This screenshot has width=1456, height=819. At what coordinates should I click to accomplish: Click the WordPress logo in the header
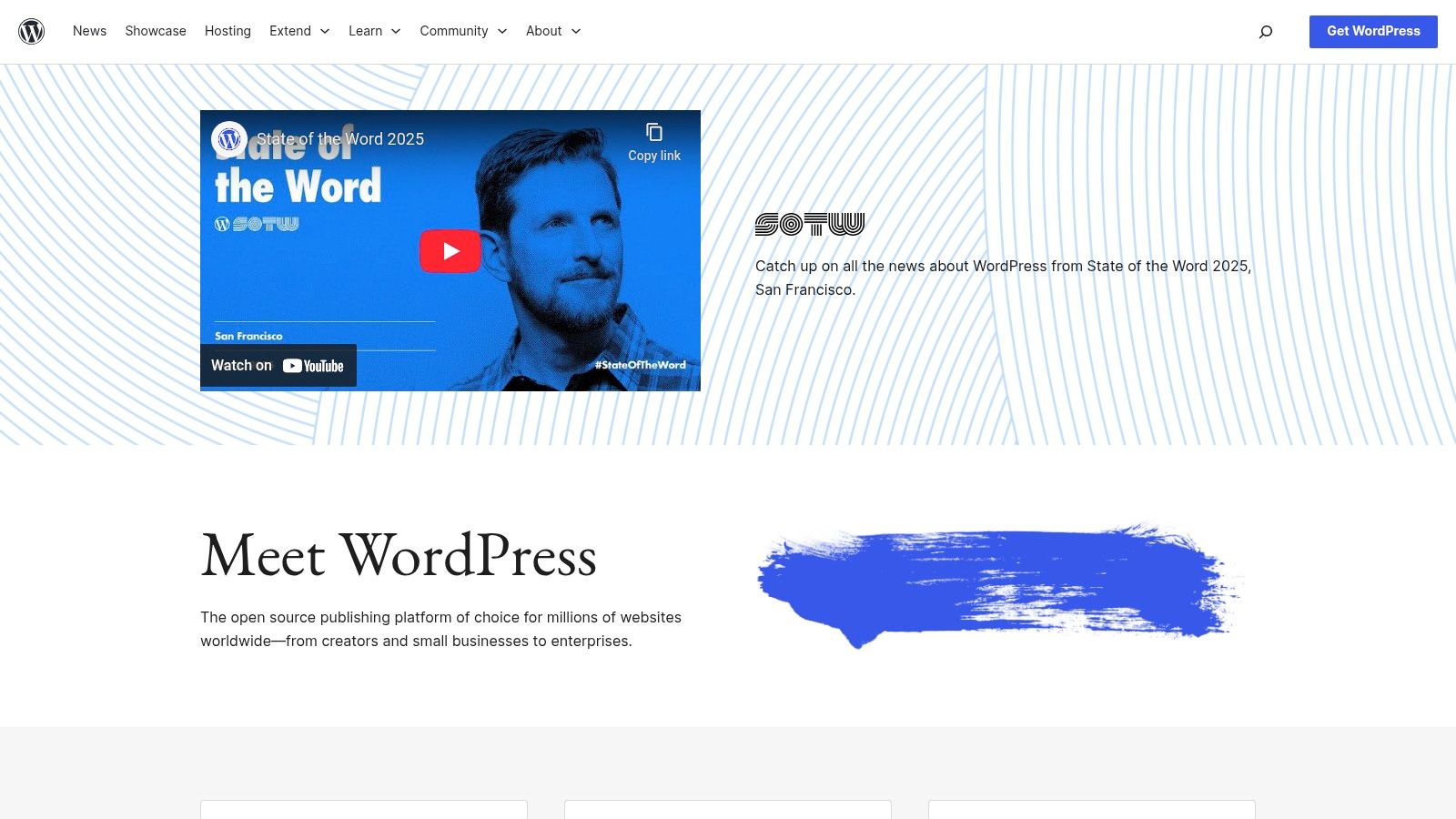tap(32, 31)
